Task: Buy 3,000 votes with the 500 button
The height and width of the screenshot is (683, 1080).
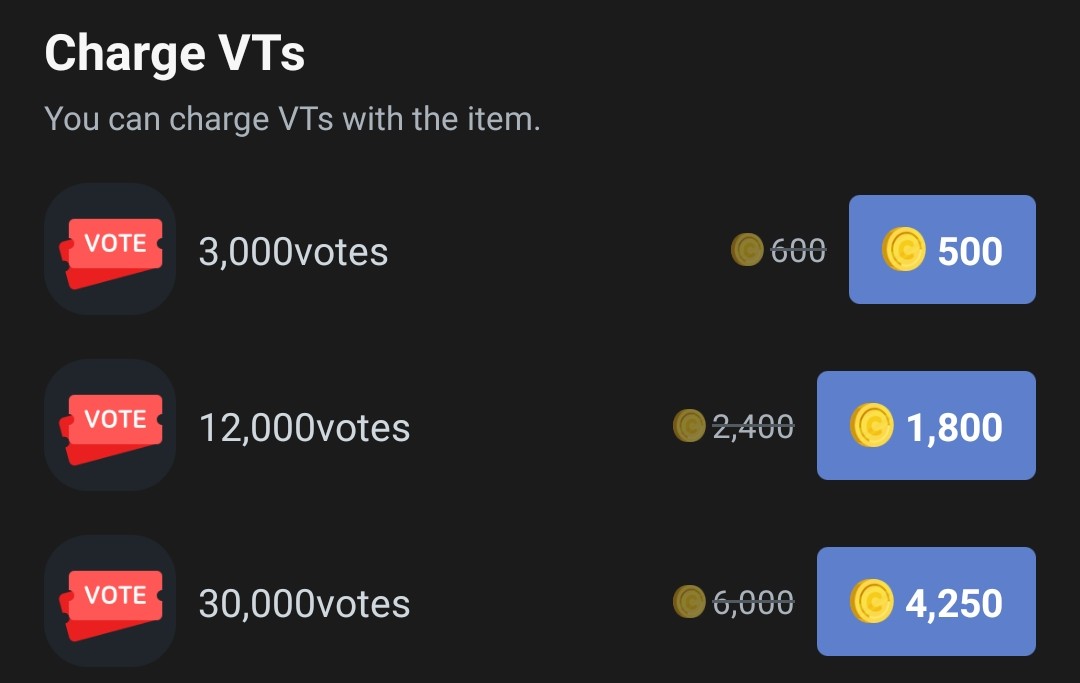Action: [x=942, y=250]
